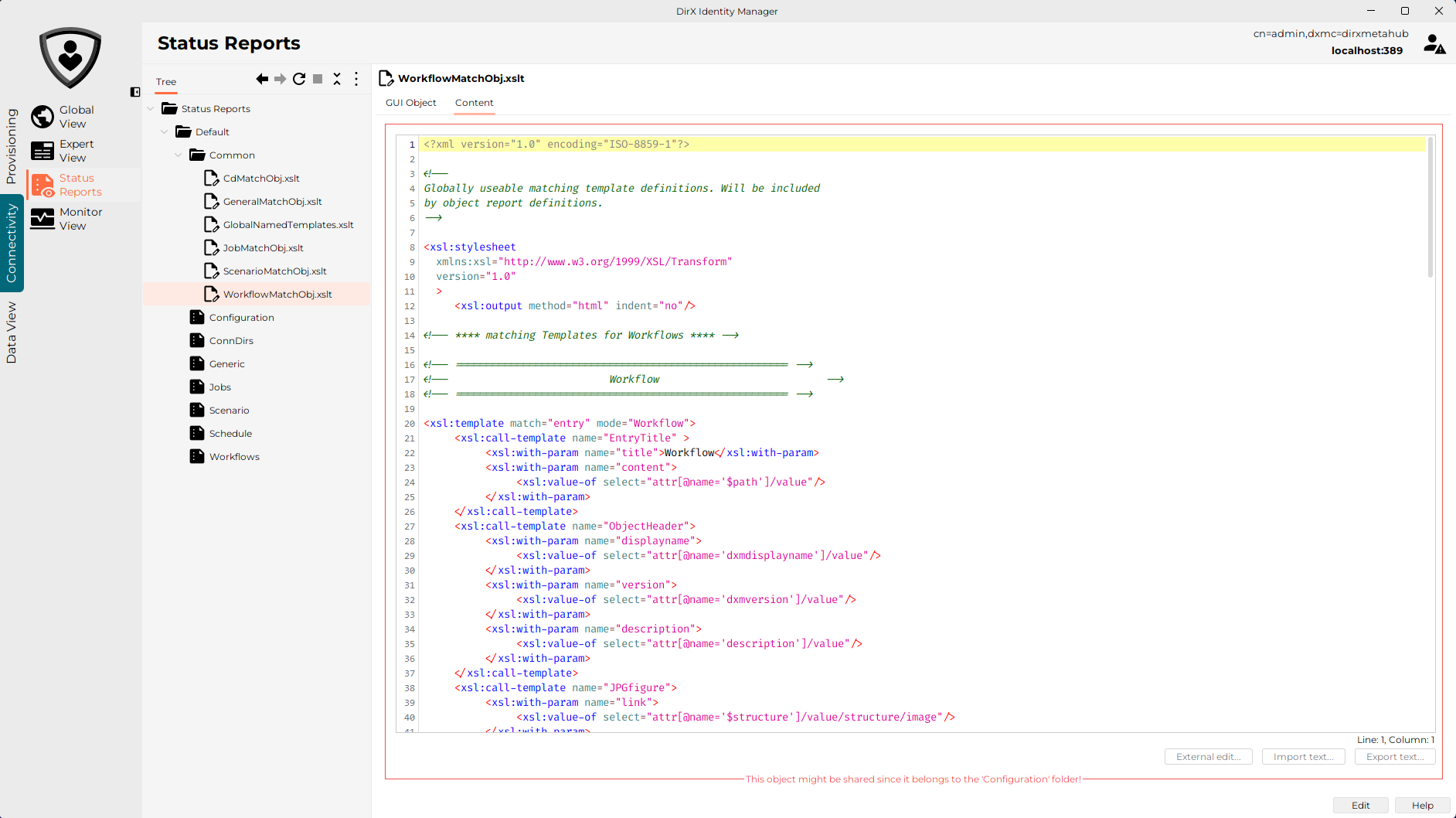The width and height of the screenshot is (1456, 818).
Task: Toggle the side panel collapse icon
Action: pos(135,92)
